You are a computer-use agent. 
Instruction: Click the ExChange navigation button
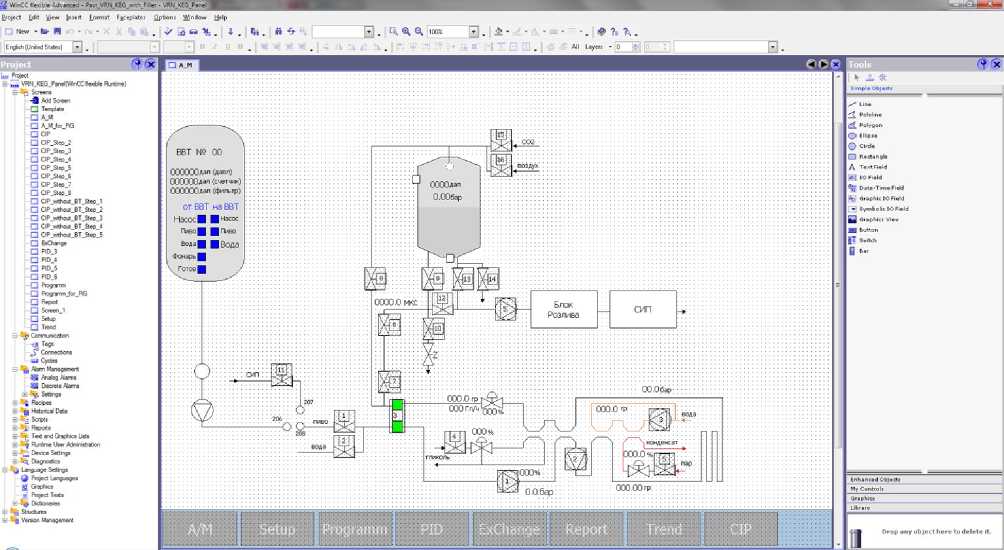pyautogui.click(x=509, y=529)
